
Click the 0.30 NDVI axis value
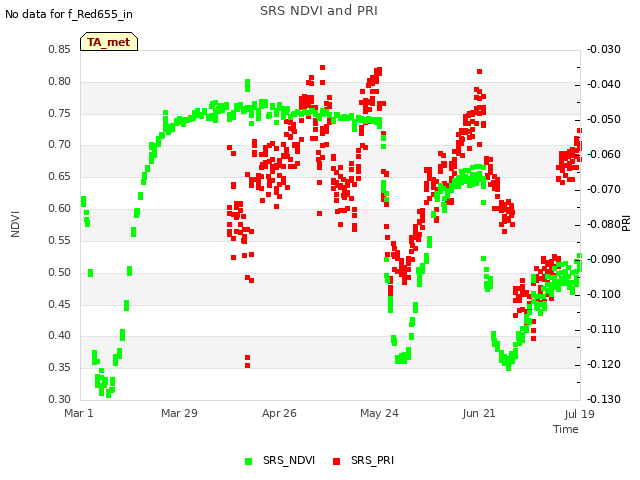60,399
